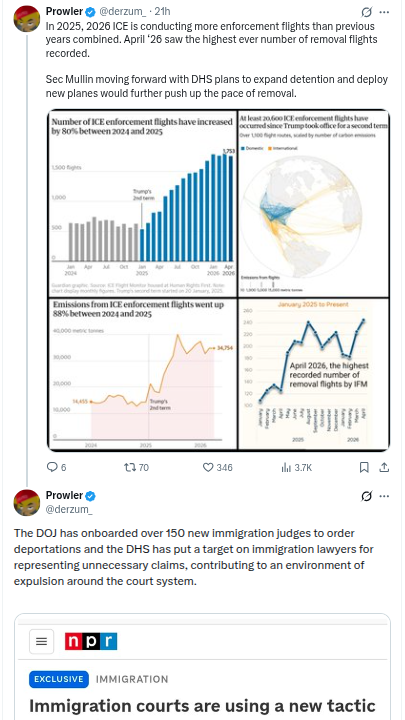Click Grok icon on first tweet
The image size is (405, 720).
366,12
